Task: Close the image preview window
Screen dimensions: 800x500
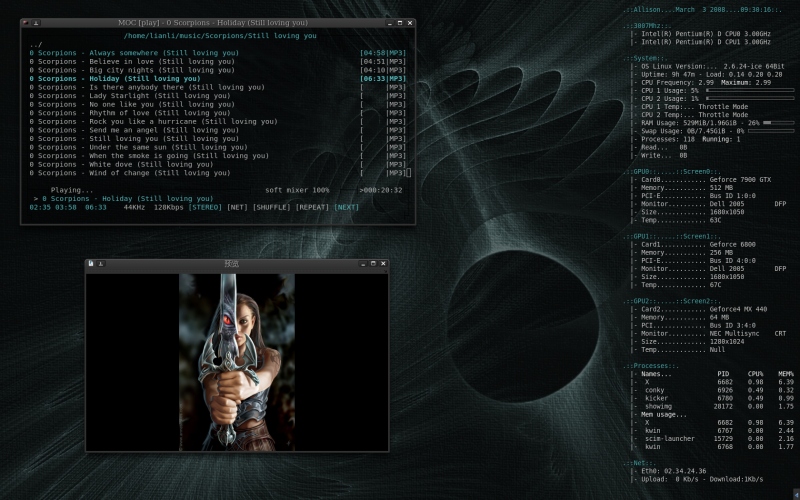Action: 383,264
